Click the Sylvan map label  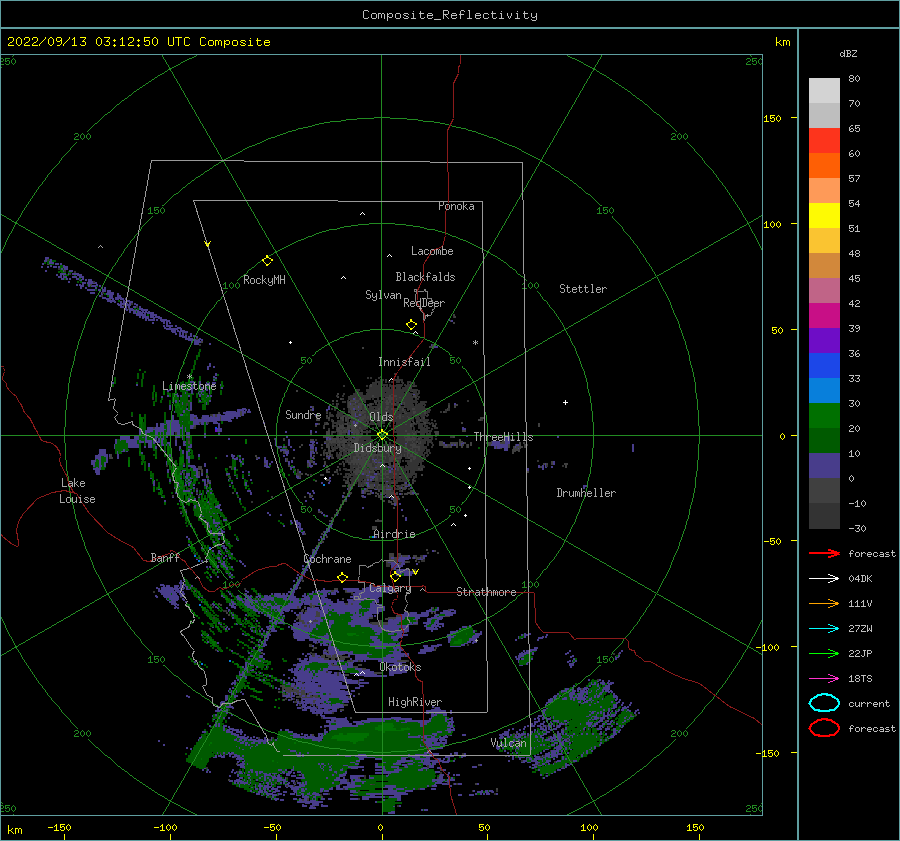(x=383, y=295)
